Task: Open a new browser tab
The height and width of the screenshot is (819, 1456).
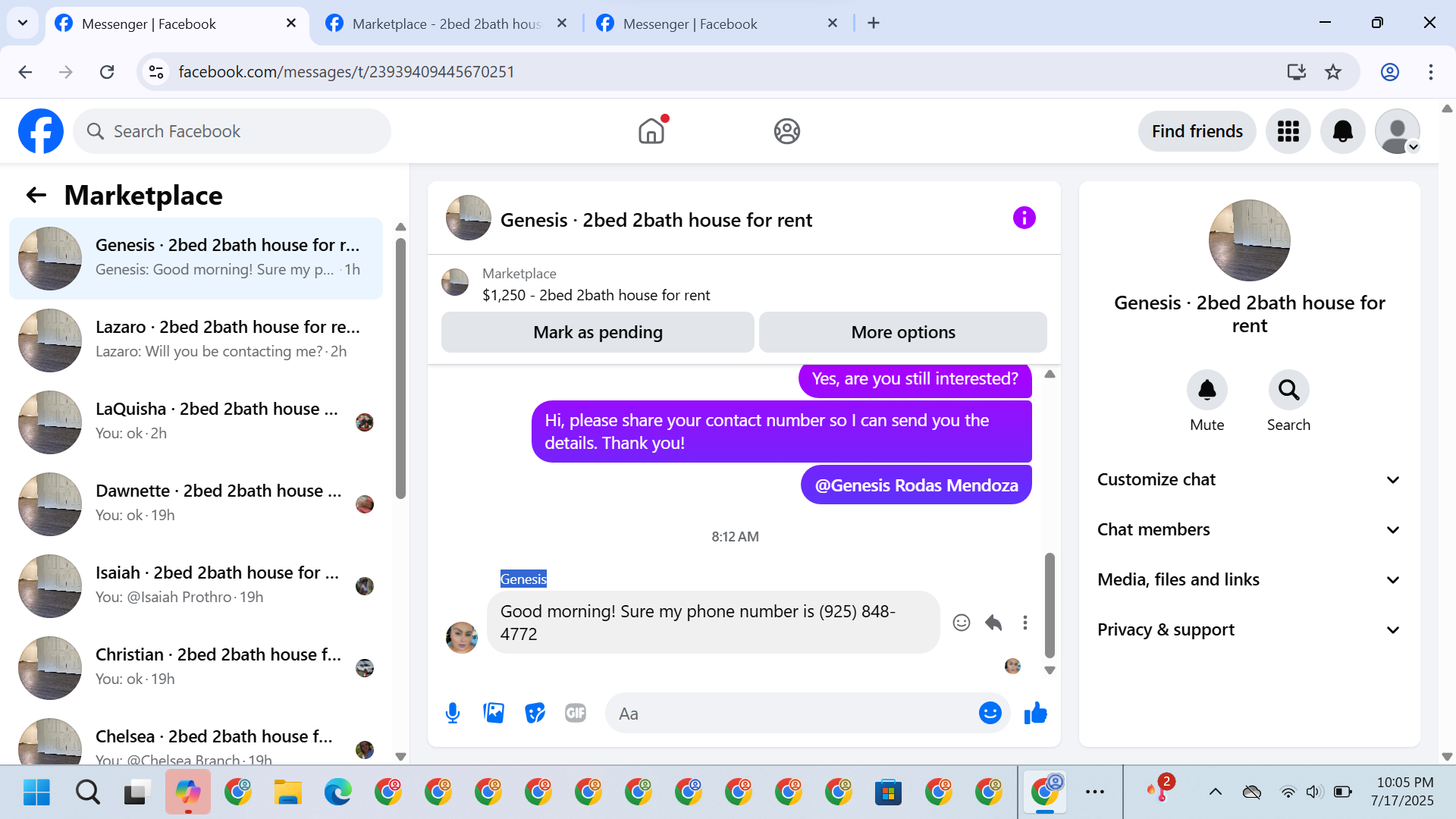Action: click(x=874, y=24)
